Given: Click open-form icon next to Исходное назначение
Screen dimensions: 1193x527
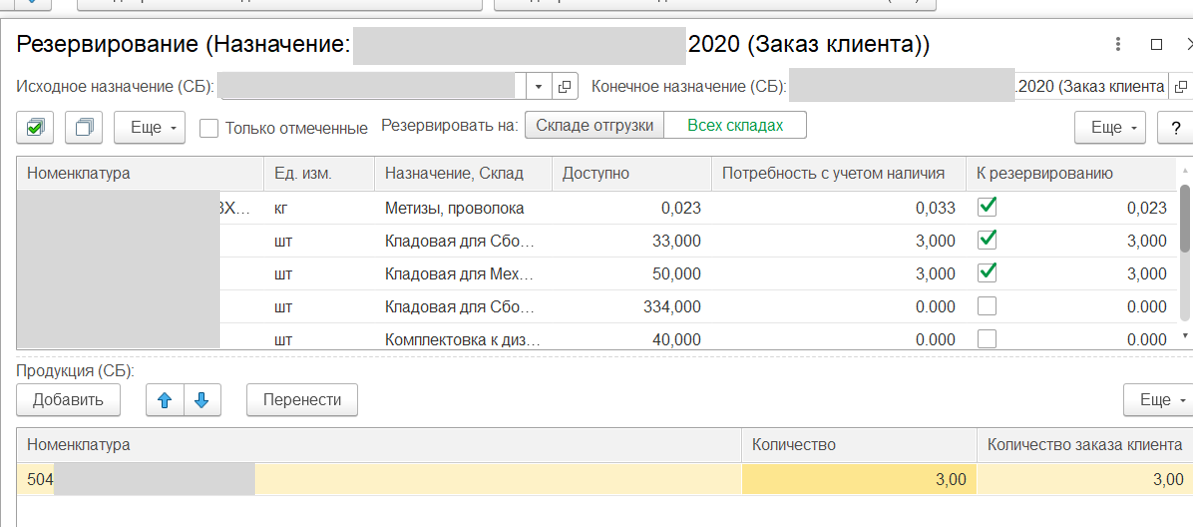Looking at the screenshot, I should [564, 87].
